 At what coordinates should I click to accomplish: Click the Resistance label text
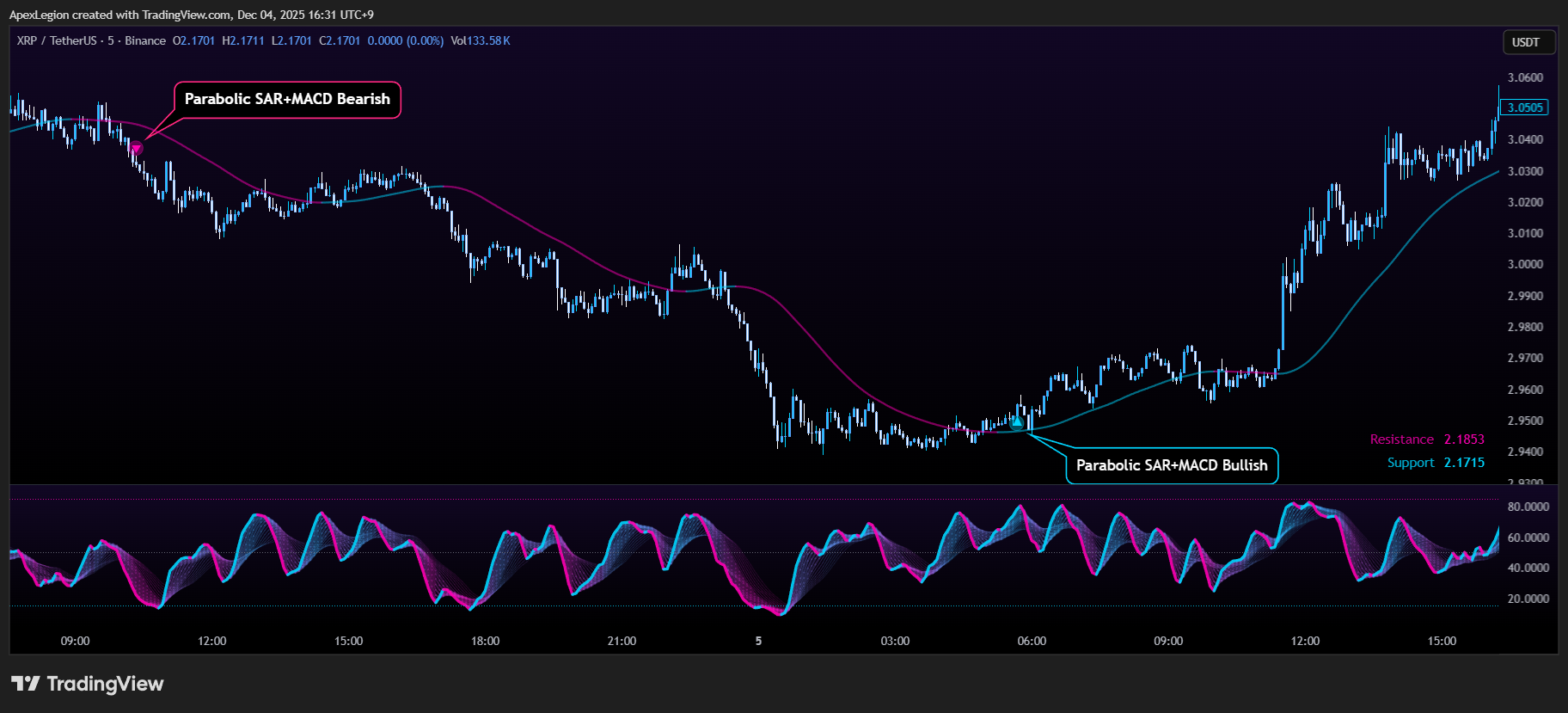(1402, 439)
